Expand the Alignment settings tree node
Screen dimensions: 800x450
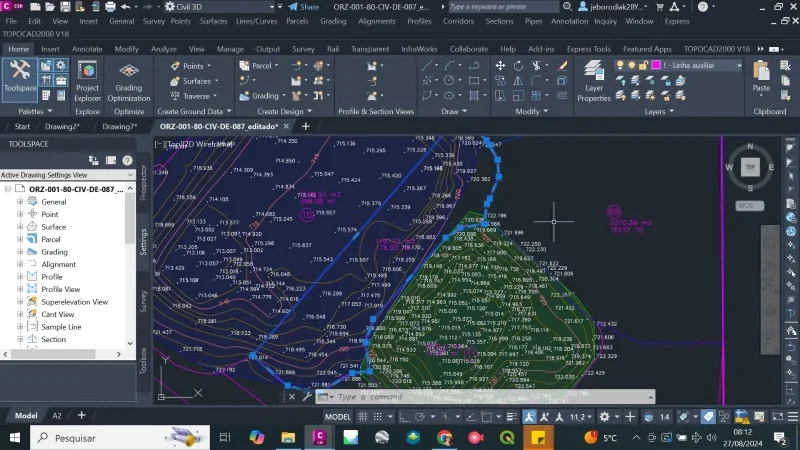coord(20,264)
